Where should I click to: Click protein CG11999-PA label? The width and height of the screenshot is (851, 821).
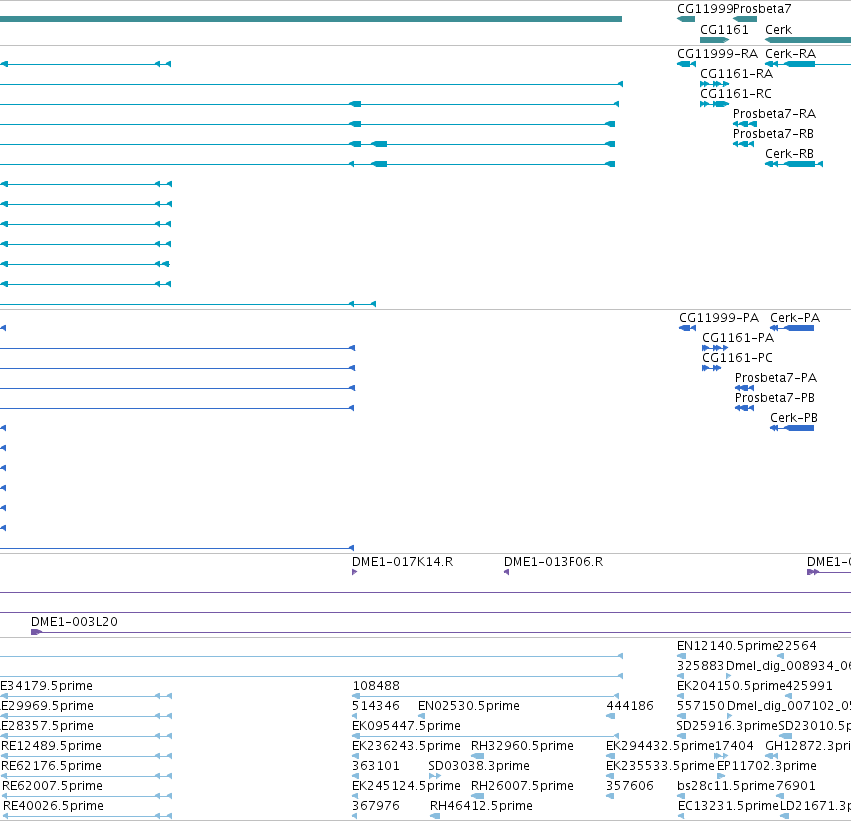(719, 318)
